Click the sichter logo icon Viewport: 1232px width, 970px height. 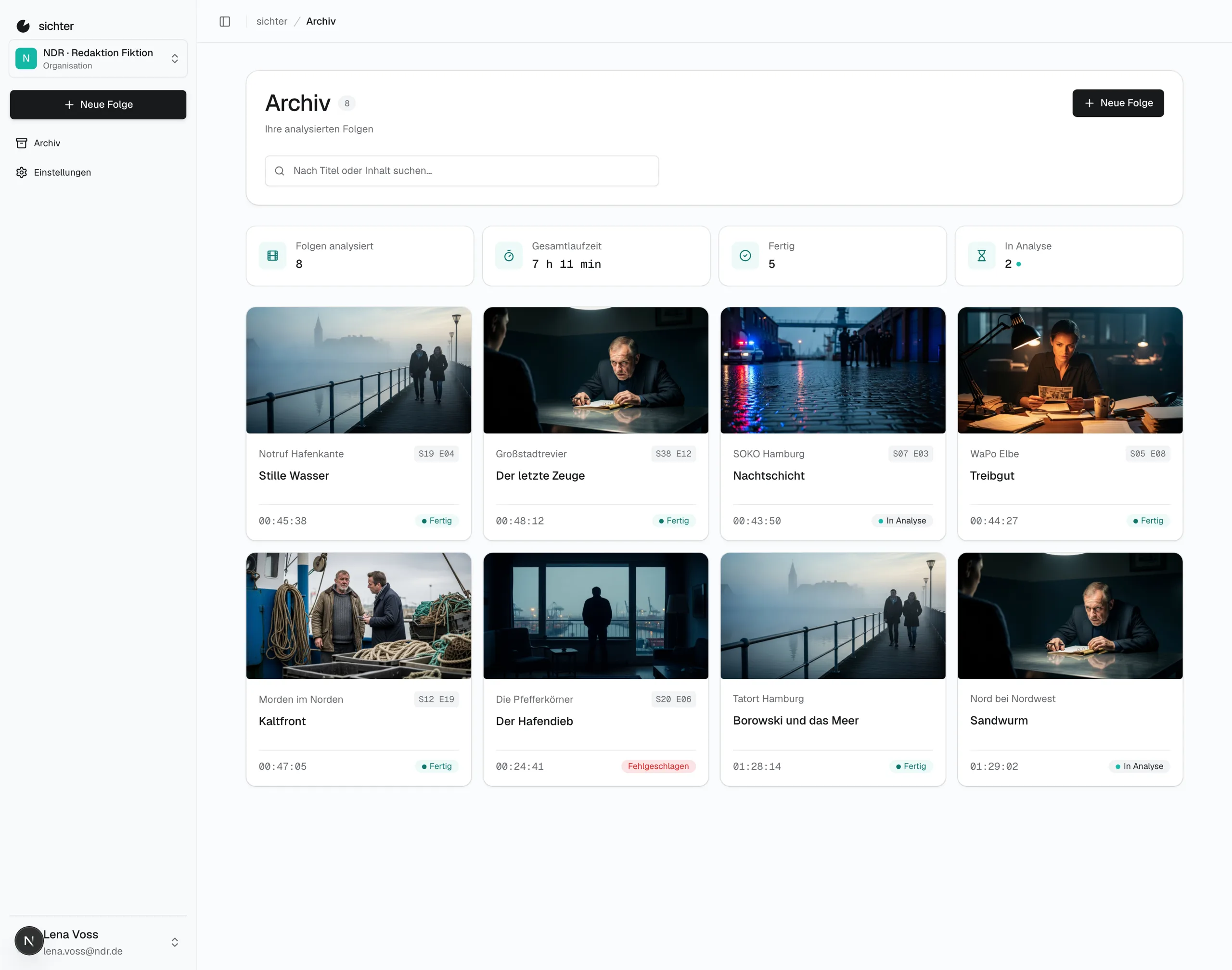click(x=23, y=26)
